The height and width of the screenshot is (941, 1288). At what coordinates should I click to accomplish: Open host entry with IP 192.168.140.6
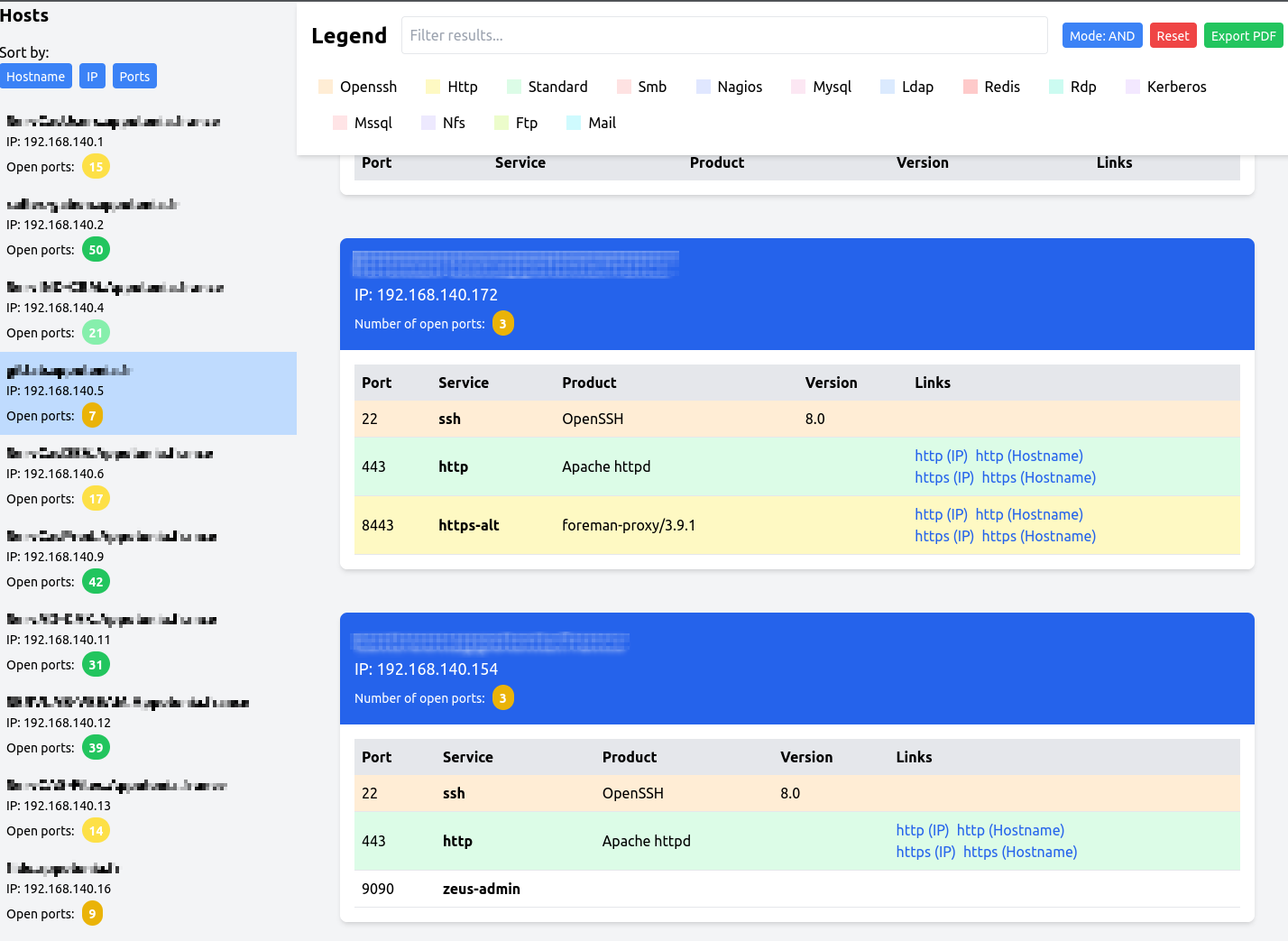click(x=148, y=476)
